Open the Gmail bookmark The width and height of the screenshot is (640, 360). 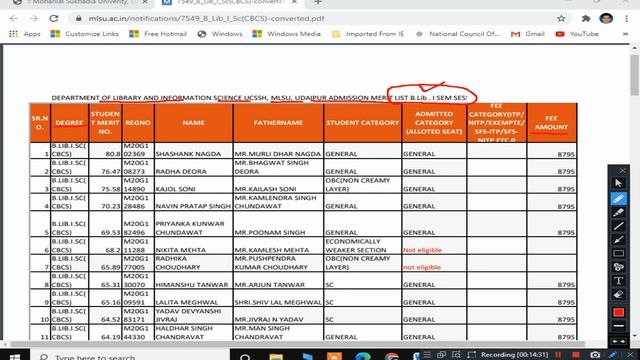pos(528,34)
